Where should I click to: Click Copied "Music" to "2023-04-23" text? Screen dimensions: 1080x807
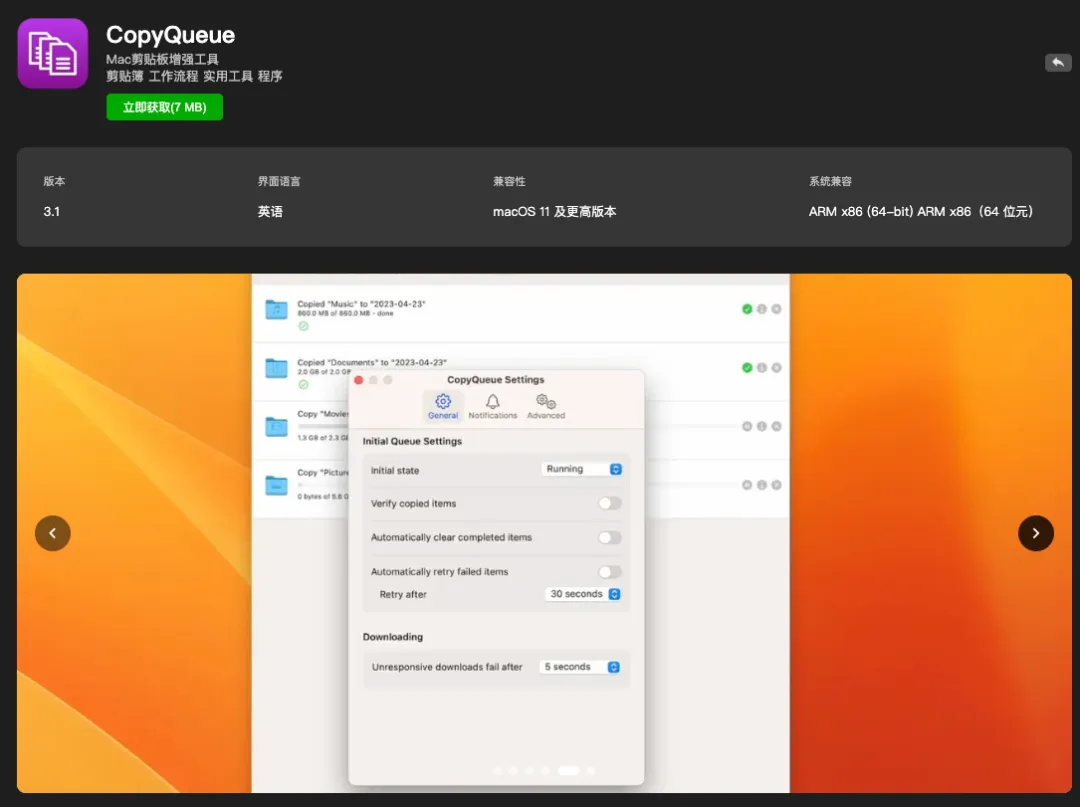(362, 304)
